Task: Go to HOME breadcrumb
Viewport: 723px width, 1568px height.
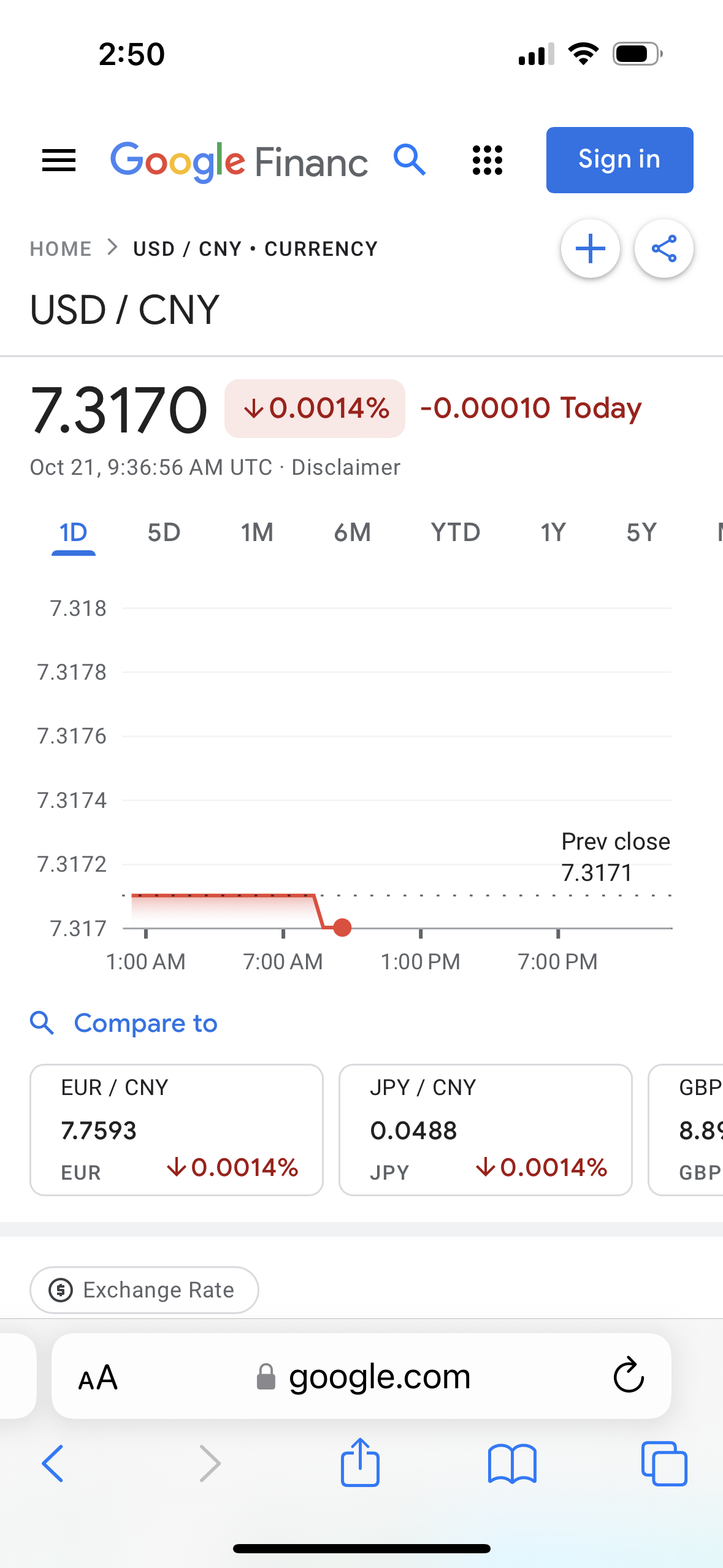Action: [x=61, y=249]
